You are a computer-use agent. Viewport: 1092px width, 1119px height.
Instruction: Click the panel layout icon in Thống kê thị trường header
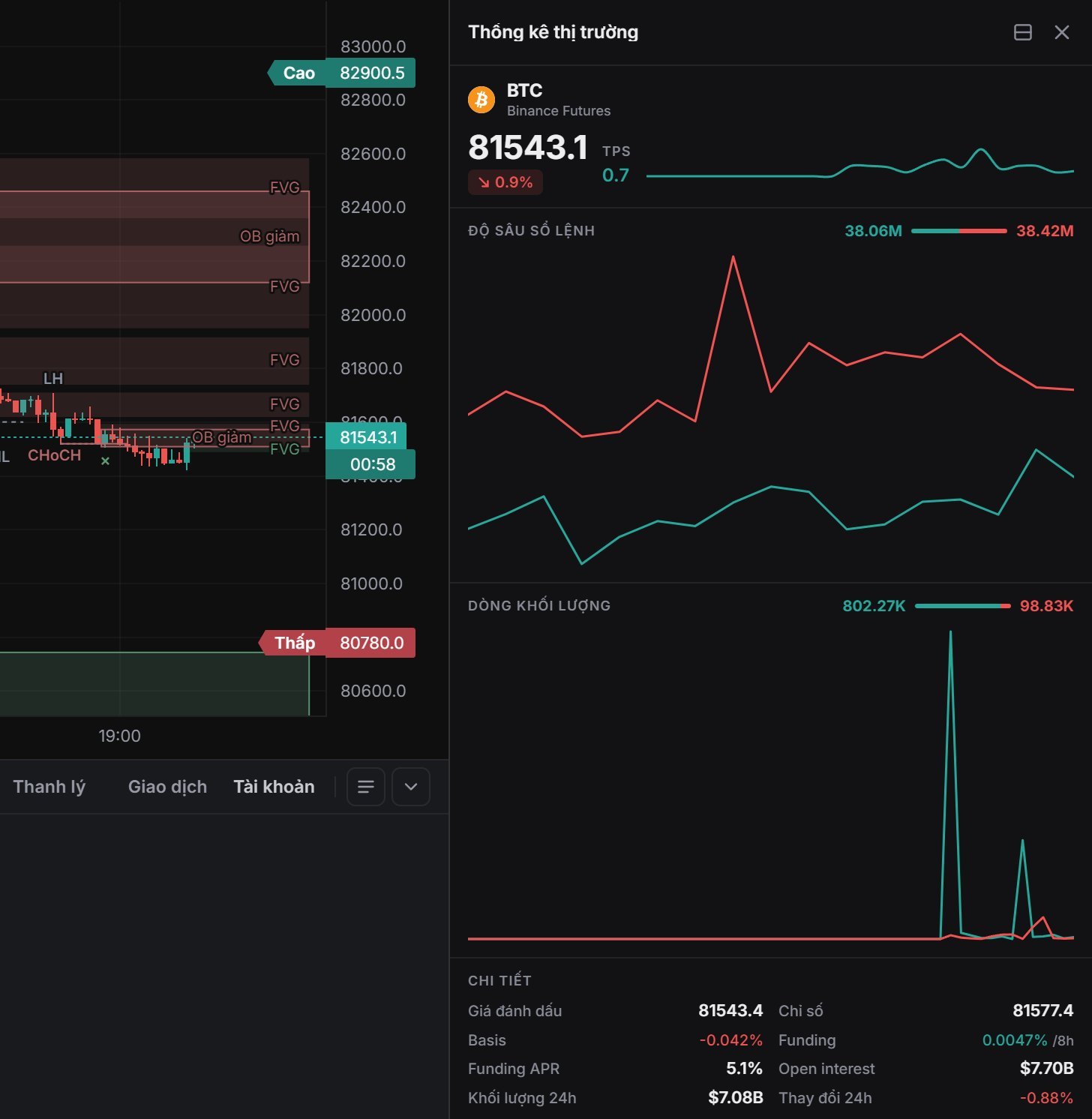1022,32
